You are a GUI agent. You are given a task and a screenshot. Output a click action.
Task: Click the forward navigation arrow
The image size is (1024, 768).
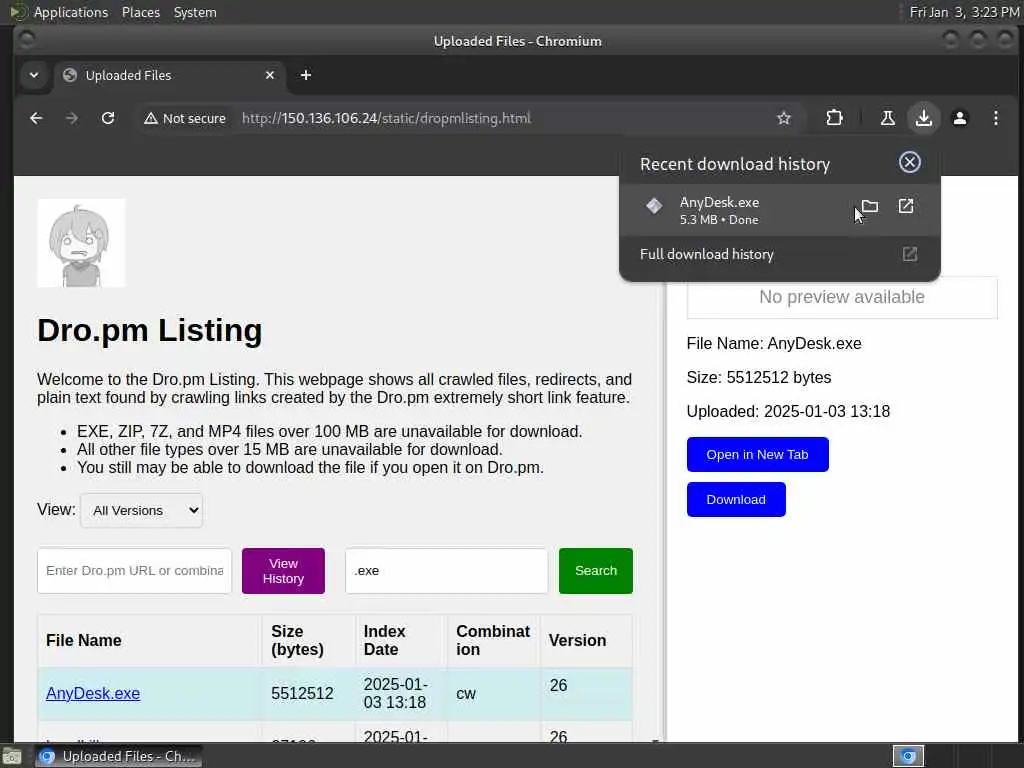72,118
